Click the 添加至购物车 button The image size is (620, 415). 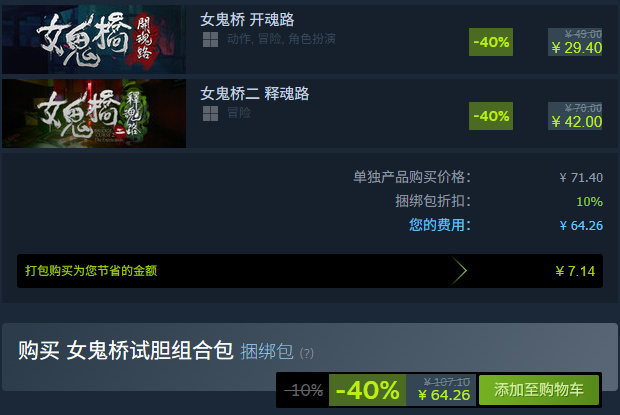[x=539, y=390]
